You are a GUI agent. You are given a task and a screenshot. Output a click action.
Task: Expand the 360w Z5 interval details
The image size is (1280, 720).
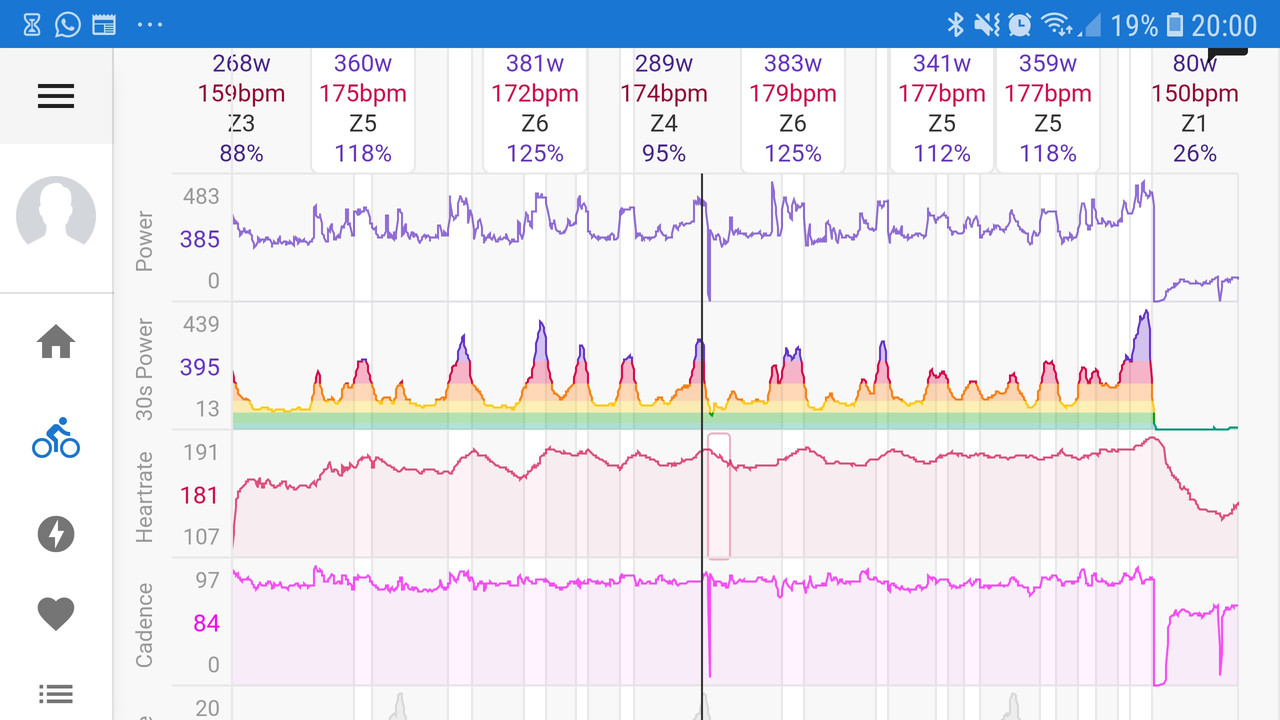tap(362, 108)
